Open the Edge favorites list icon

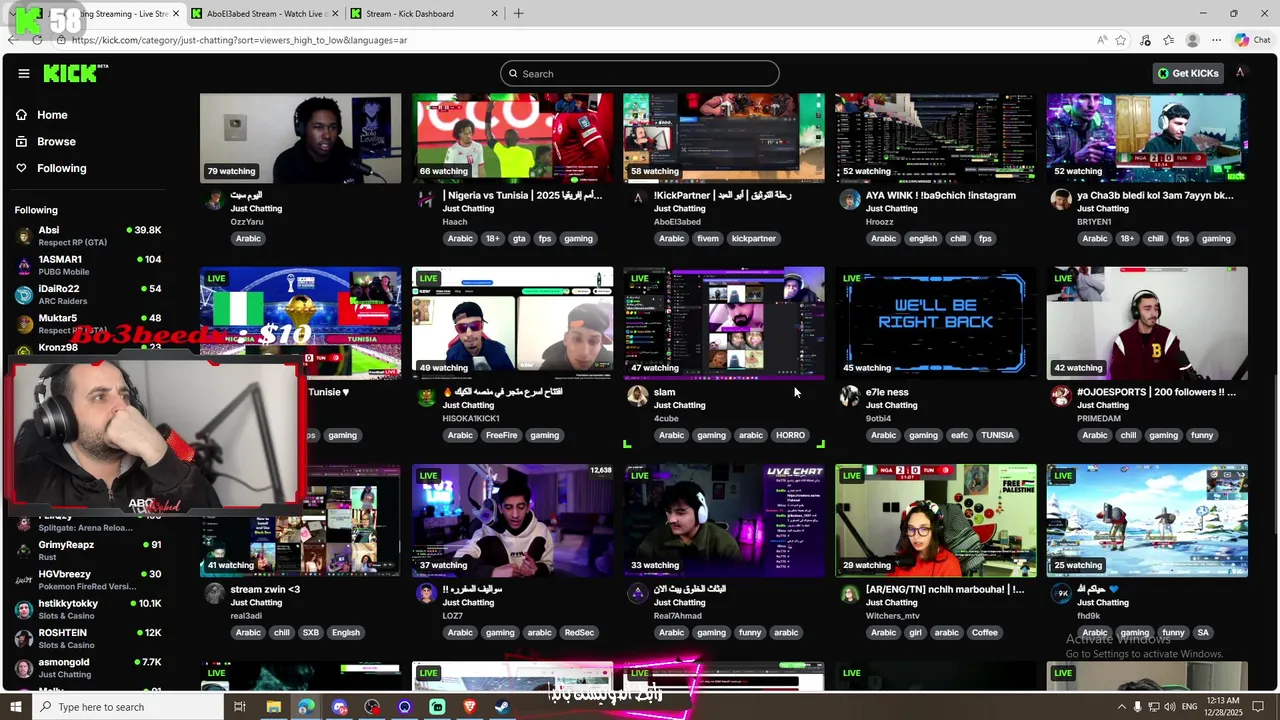[1168, 40]
